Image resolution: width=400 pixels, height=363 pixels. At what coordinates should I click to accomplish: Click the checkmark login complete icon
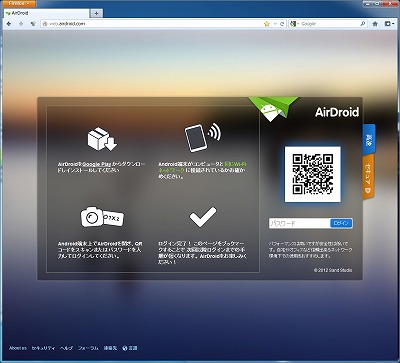coord(203,217)
